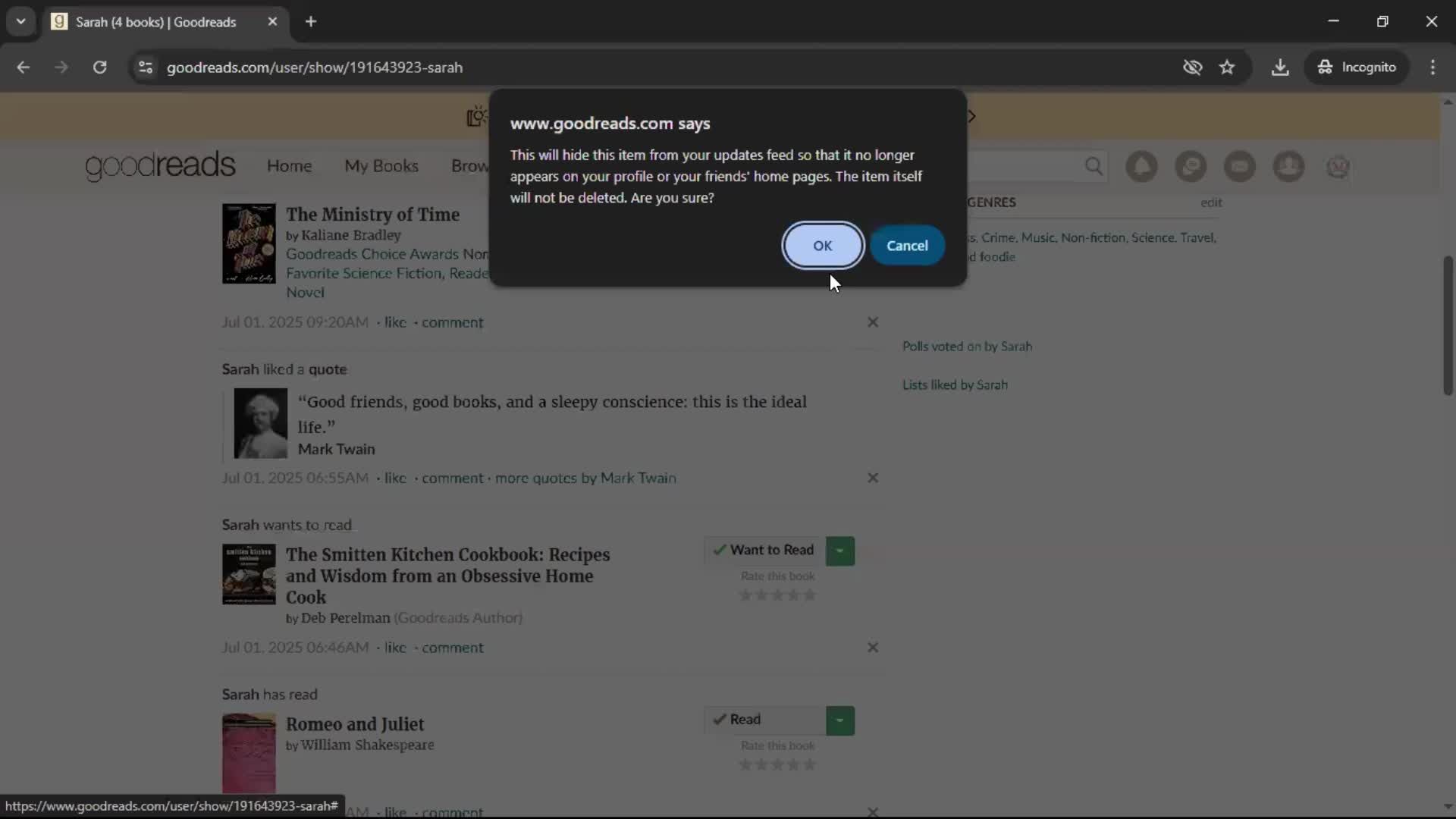Open messages envelope icon
1456x819 pixels.
1240,166
